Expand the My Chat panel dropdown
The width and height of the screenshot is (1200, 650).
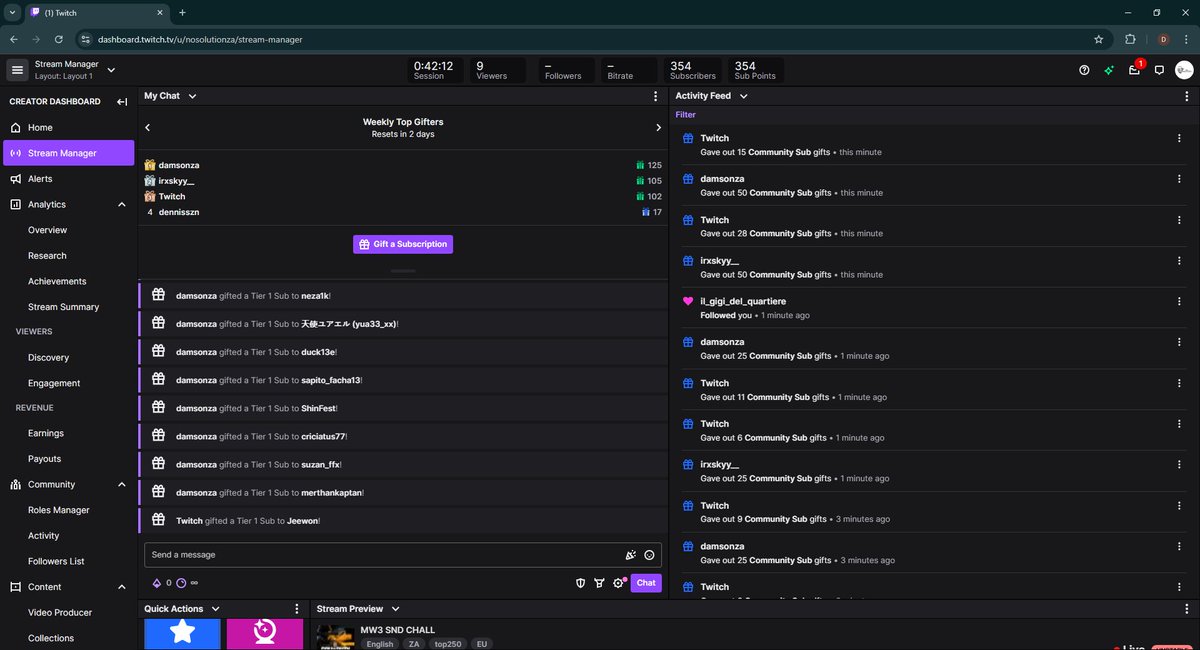click(192, 96)
